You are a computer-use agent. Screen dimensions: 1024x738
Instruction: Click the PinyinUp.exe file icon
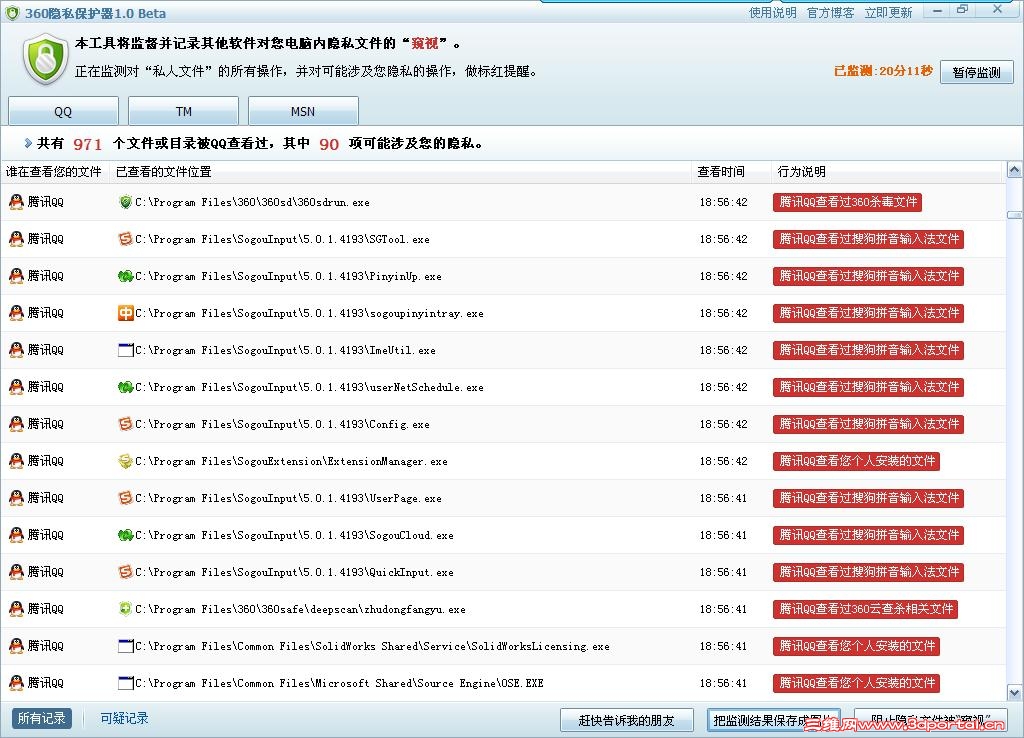[125, 276]
